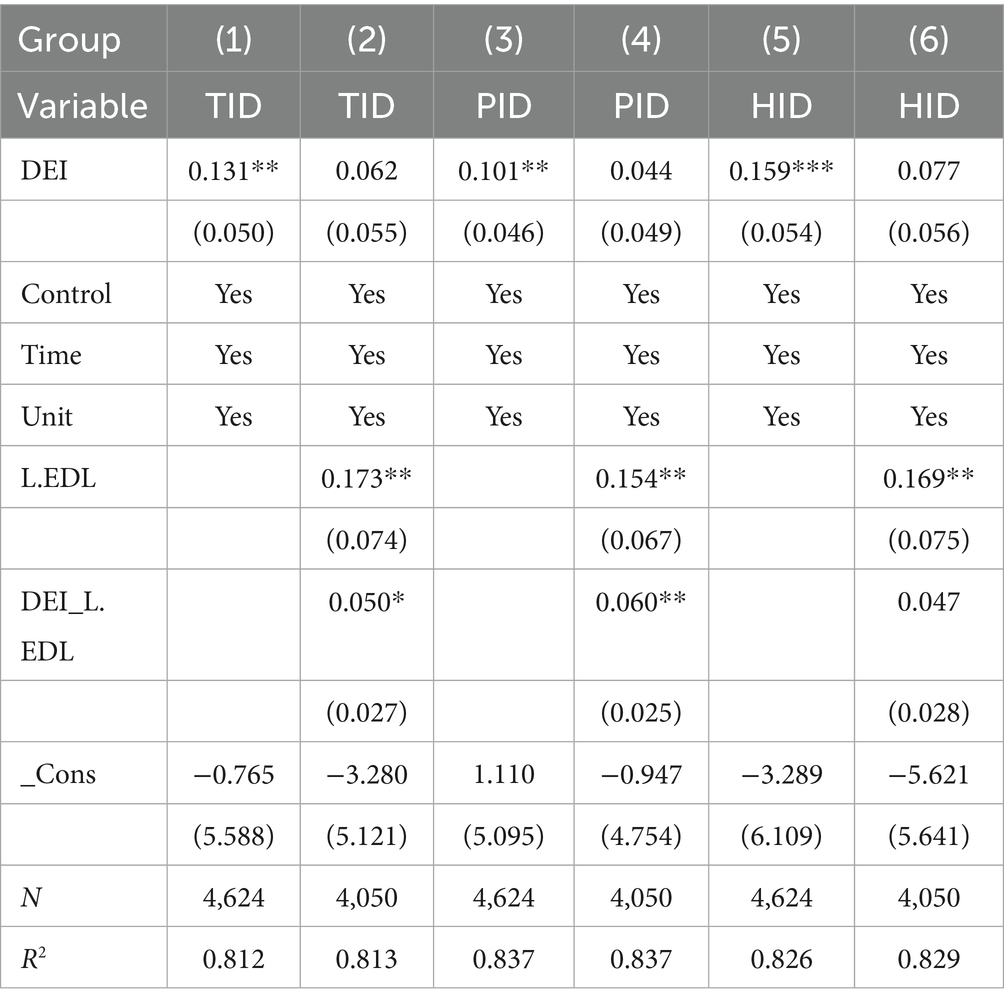
Task: Click the 0.829 R-squared value
Action: coord(928,958)
